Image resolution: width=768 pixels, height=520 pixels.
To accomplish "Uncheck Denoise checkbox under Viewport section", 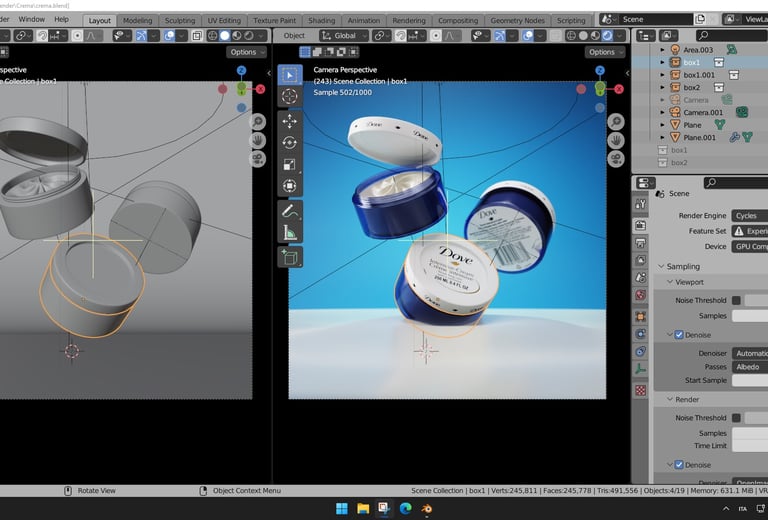I will pyautogui.click(x=679, y=335).
